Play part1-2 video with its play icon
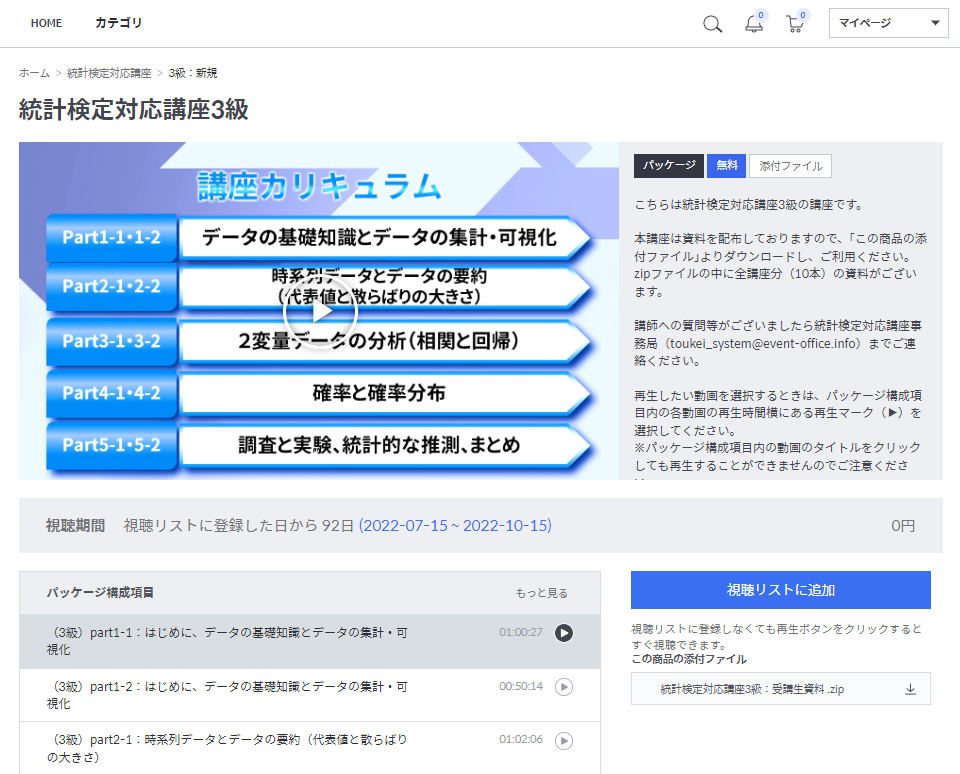This screenshot has height=774, width=960. [x=564, y=687]
